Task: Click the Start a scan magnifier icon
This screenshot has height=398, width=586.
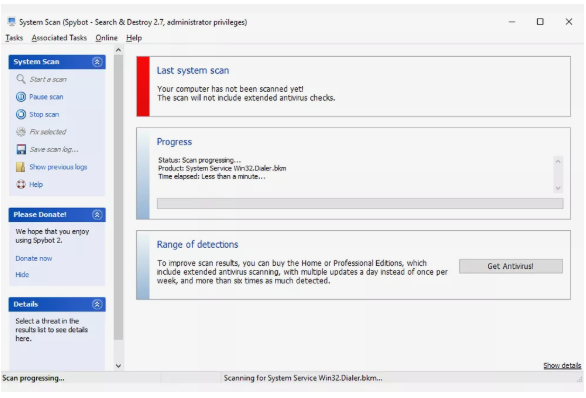Action: (x=21, y=79)
